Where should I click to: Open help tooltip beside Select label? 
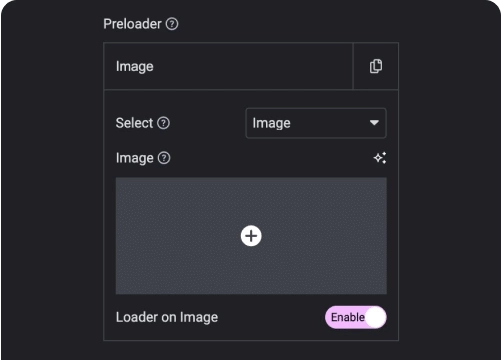coord(163,123)
